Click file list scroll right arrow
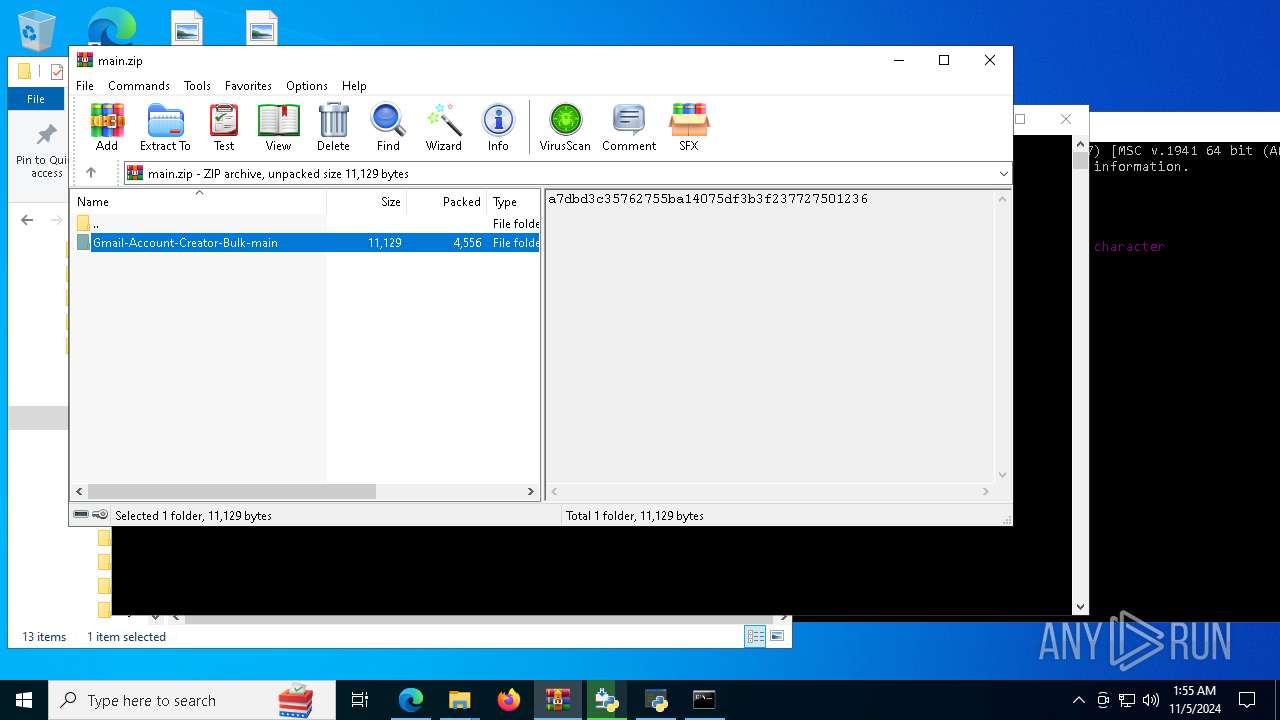The image size is (1280, 720). 531,492
